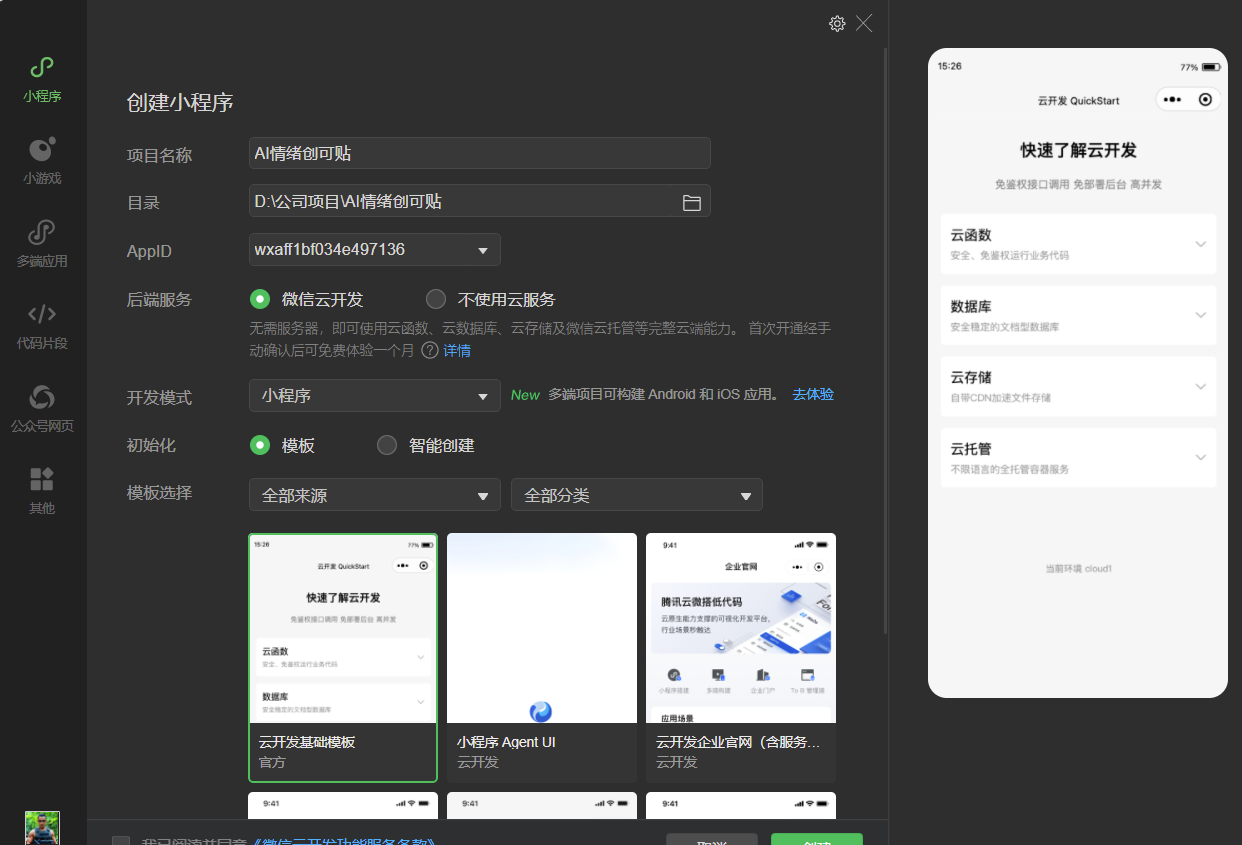This screenshot has width=1242, height=845.
Task: Select the 云开发企业官网 template card
Action: 741,657
